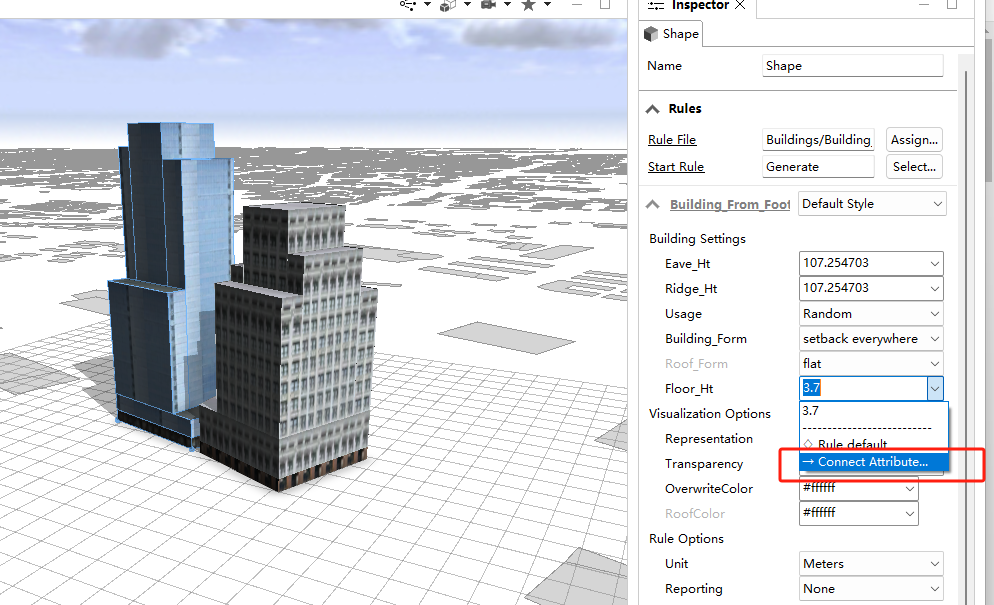
Task: Click the star favorites icon on the toolbar
Action: click(527, 6)
